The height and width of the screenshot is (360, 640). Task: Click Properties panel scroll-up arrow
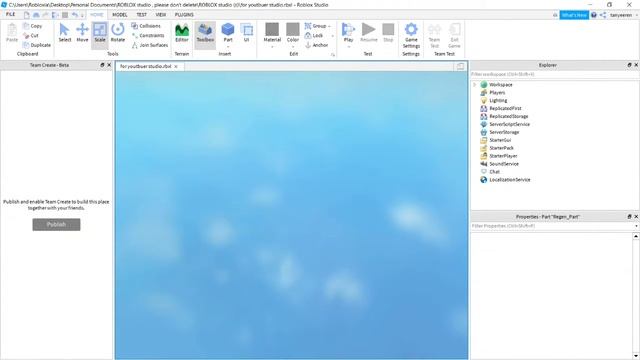636,236
